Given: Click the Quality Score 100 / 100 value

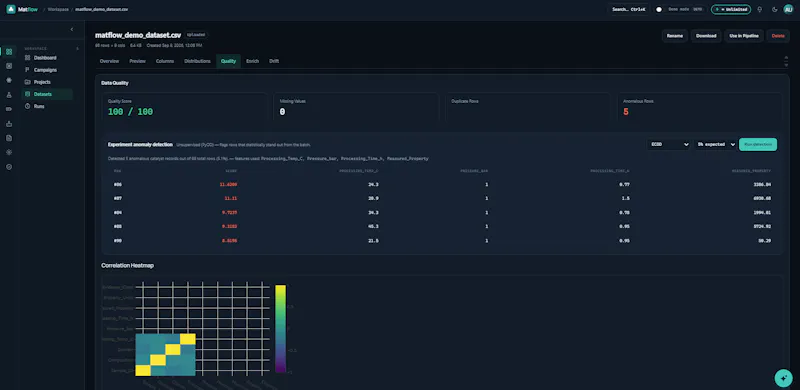Looking at the screenshot, I should (130, 112).
